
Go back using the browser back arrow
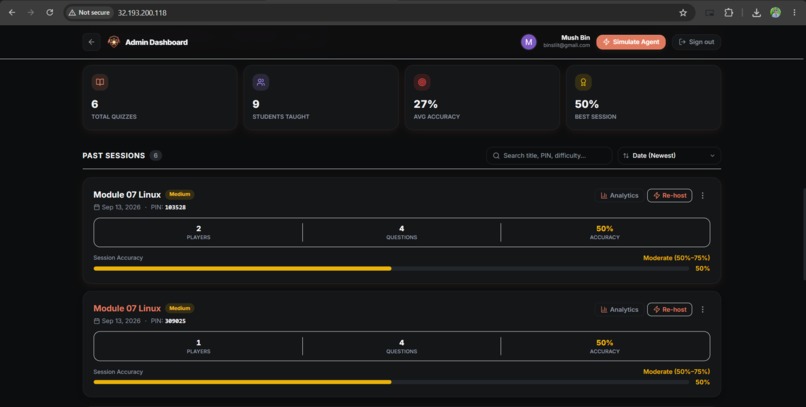pyautogui.click(x=12, y=12)
